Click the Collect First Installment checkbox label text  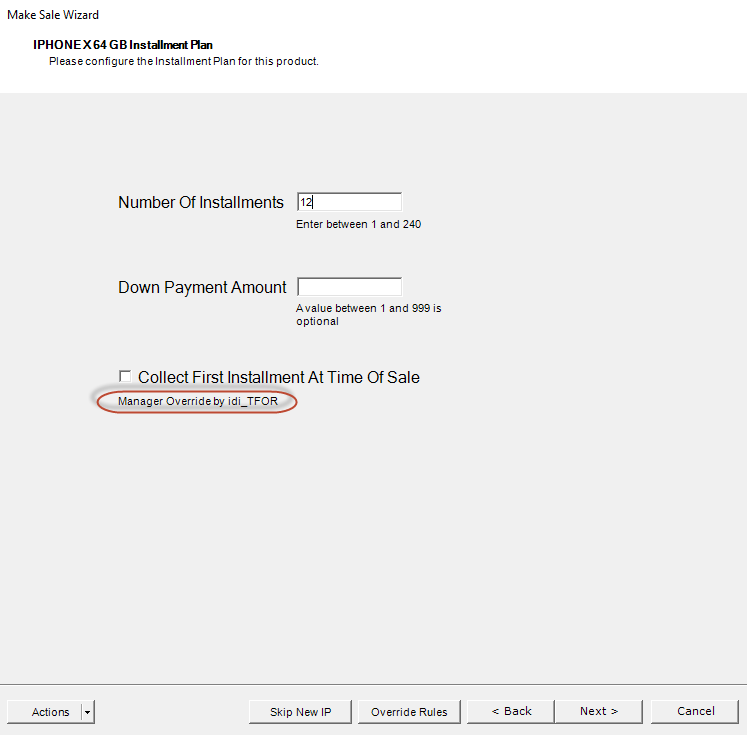coord(278,377)
